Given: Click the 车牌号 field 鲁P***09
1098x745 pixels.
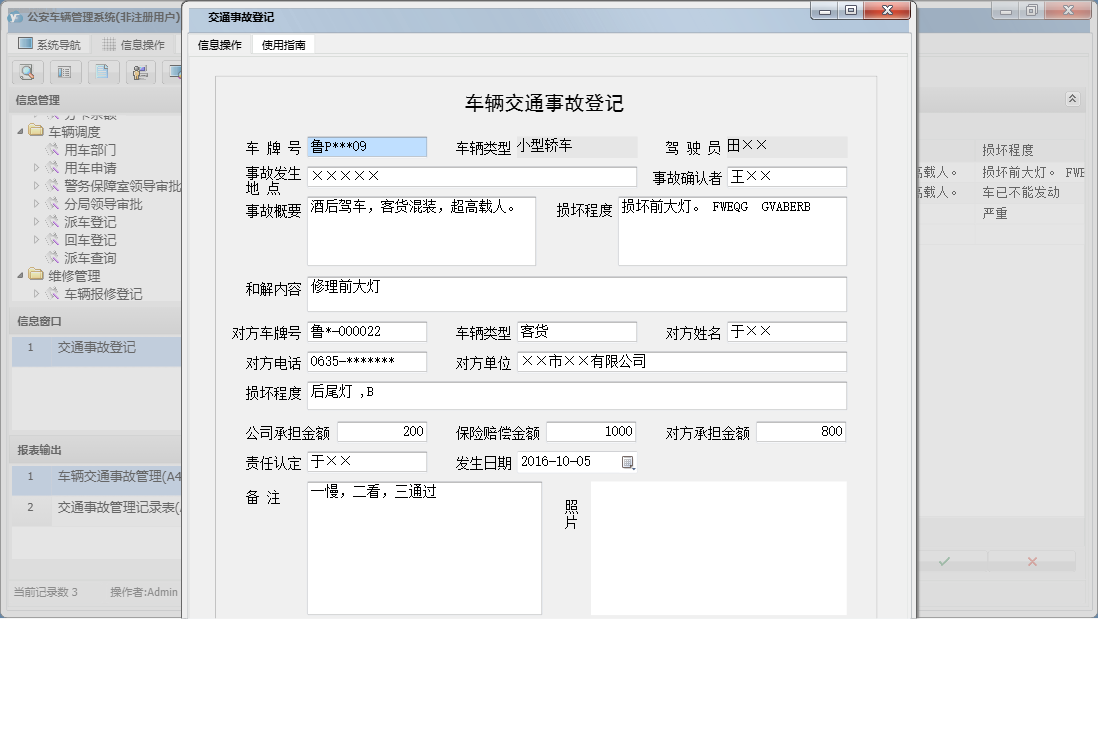Looking at the screenshot, I should [x=367, y=146].
